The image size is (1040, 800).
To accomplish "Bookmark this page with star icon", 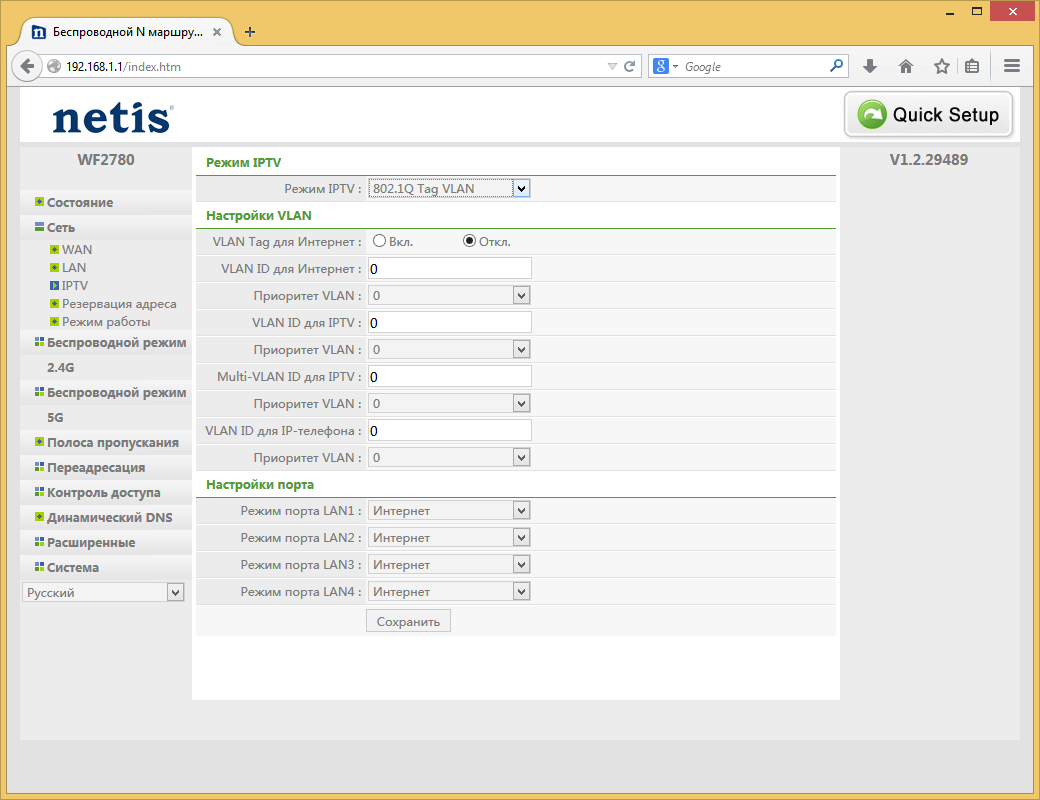I will pos(942,66).
